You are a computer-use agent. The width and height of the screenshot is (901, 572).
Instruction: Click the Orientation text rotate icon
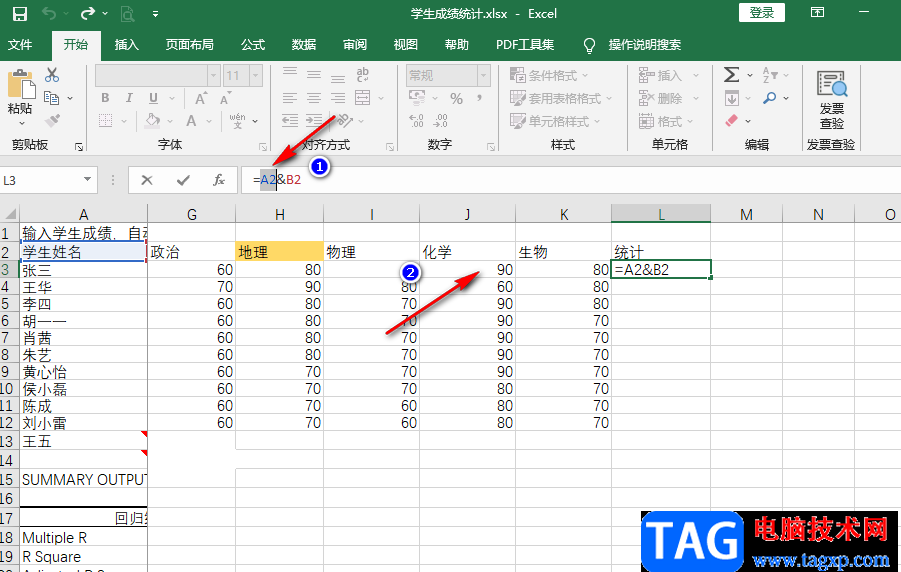344,121
